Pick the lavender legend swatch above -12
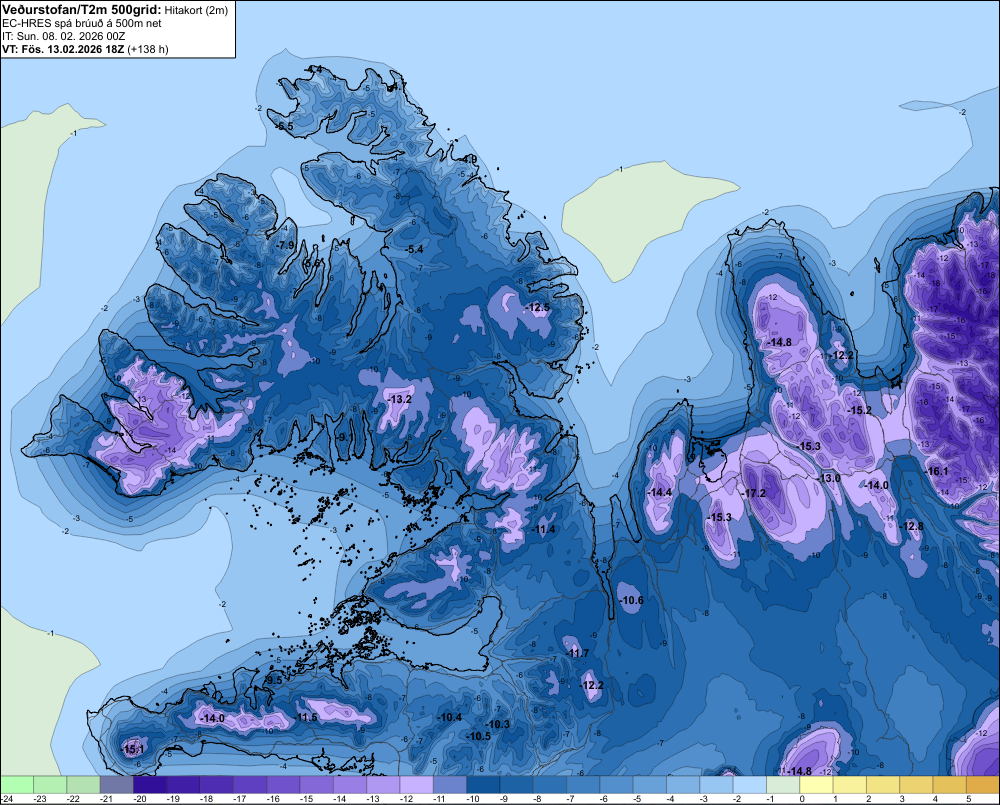The height and width of the screenshot is (805, 1000). [x=416, y=785]
